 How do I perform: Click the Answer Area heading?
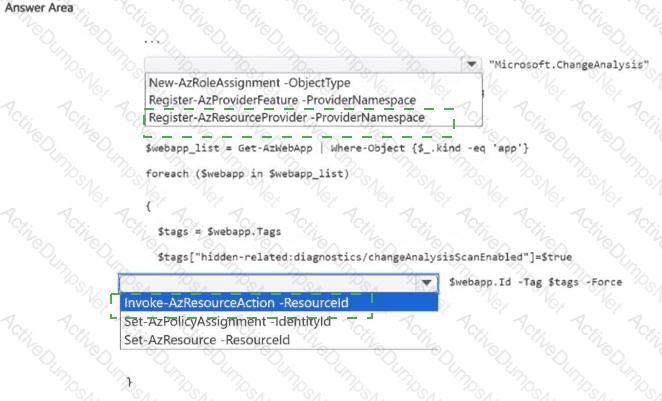click(39, 8)
